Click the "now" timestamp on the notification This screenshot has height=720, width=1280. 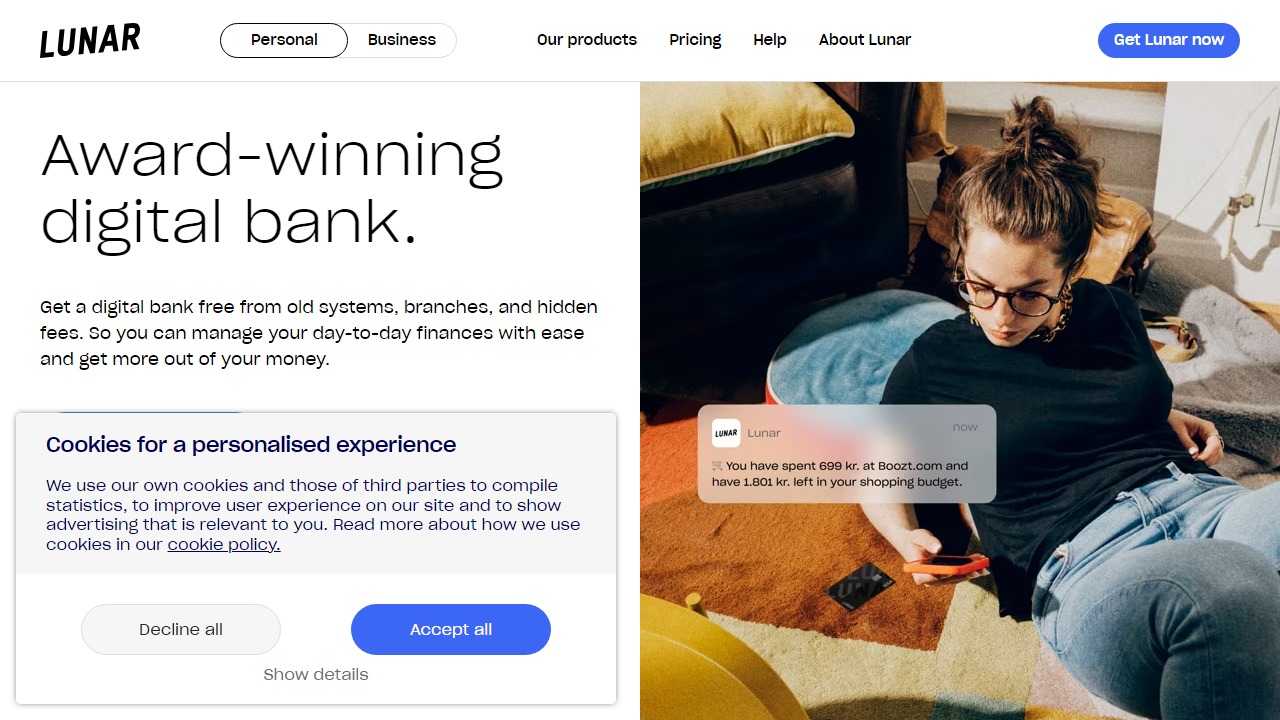point(965,427)
